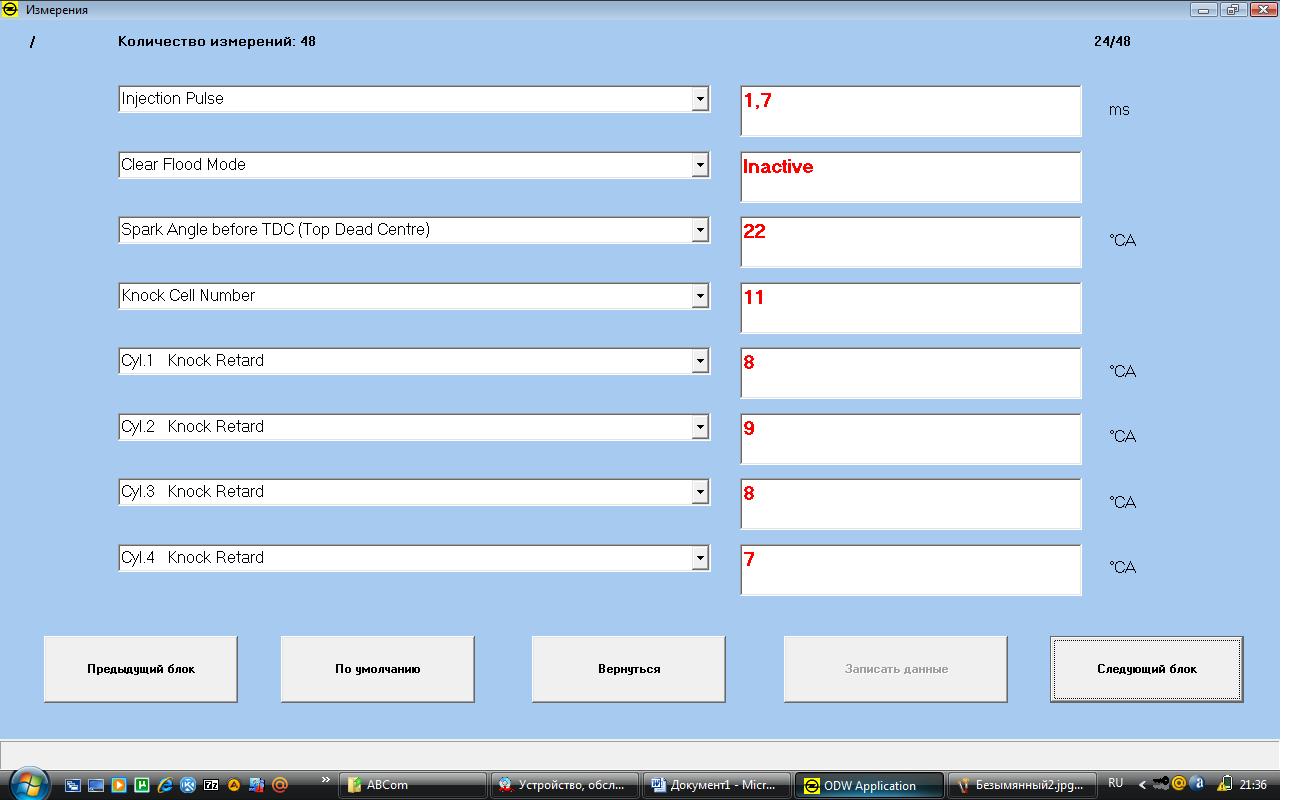The height and width of the screenshot is (800, 1302).
Task: Launch Internet Explorer from Quick Launch
Action: click(x=165, y=785)
